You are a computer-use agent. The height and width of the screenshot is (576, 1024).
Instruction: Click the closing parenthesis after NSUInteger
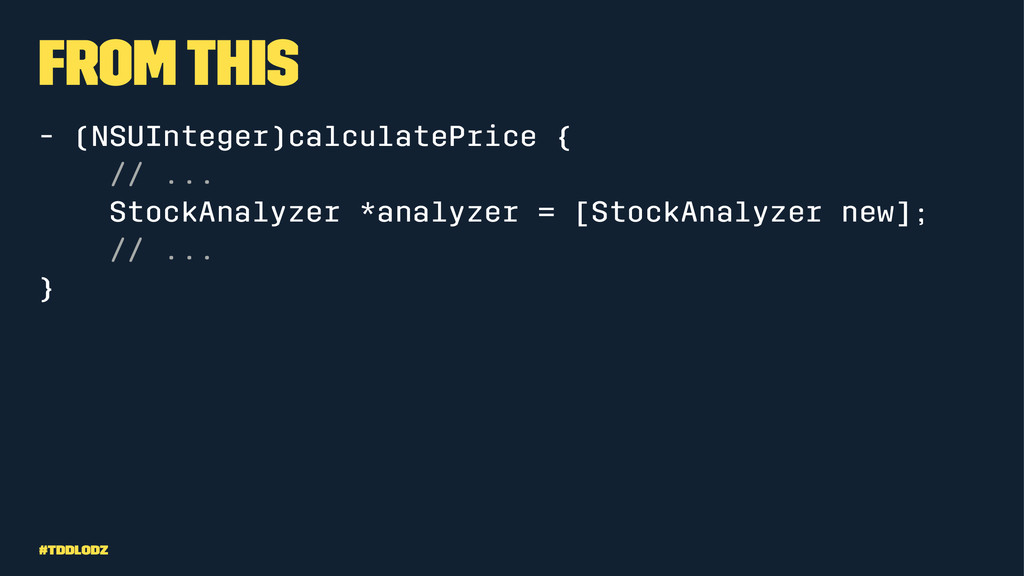pos(278,137)
